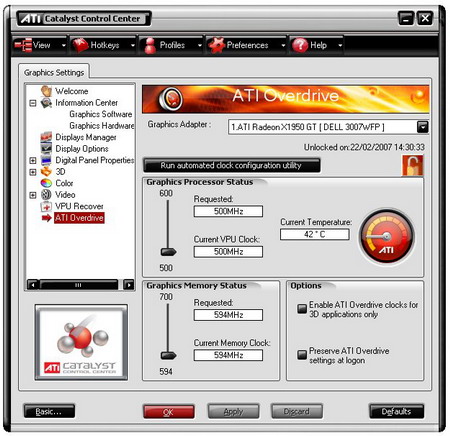Click the processor Requested 500MHz field

coord(228,211)
